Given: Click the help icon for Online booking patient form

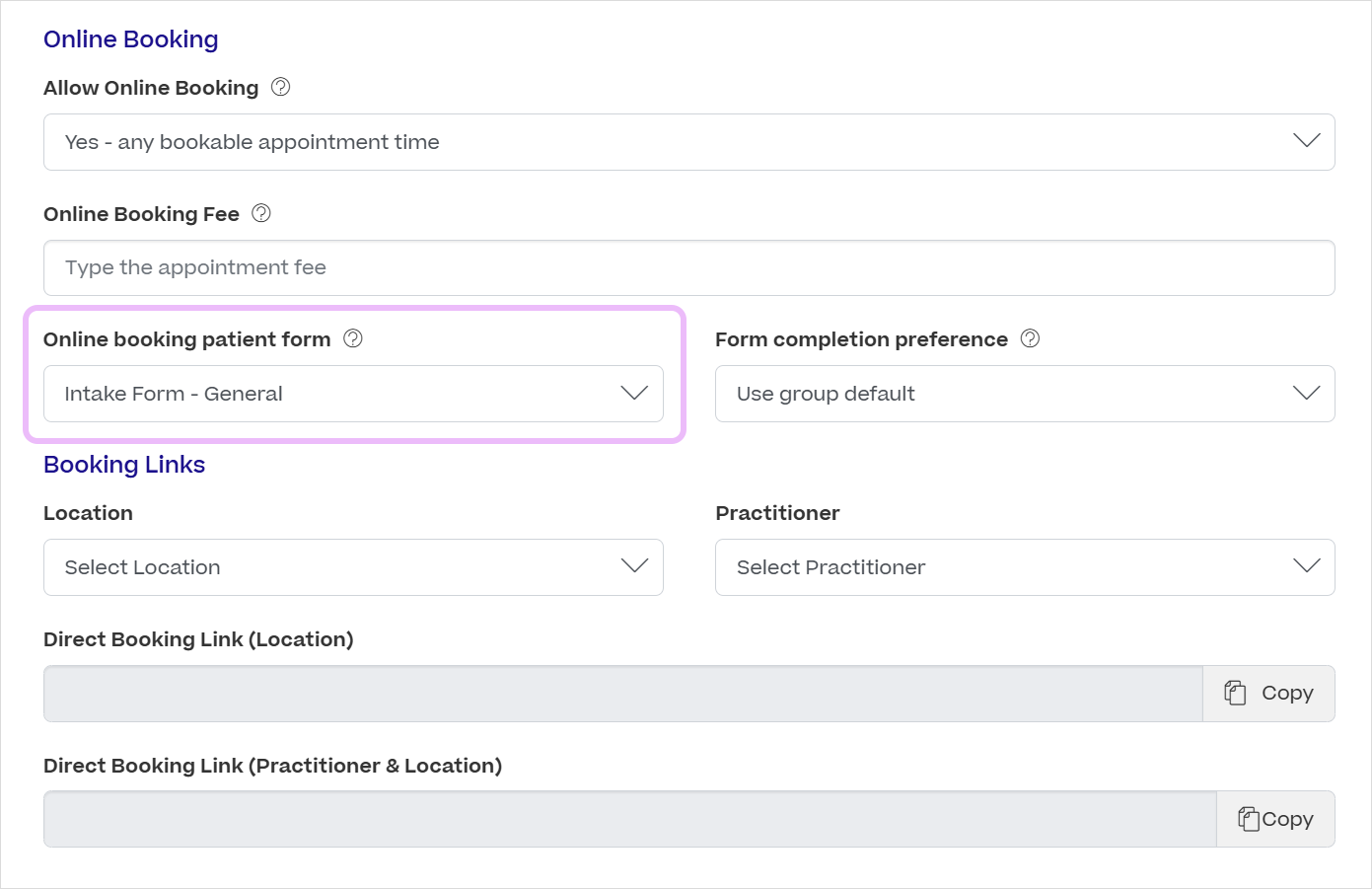Looking at the screenshot, I should (x=352, y=337).
